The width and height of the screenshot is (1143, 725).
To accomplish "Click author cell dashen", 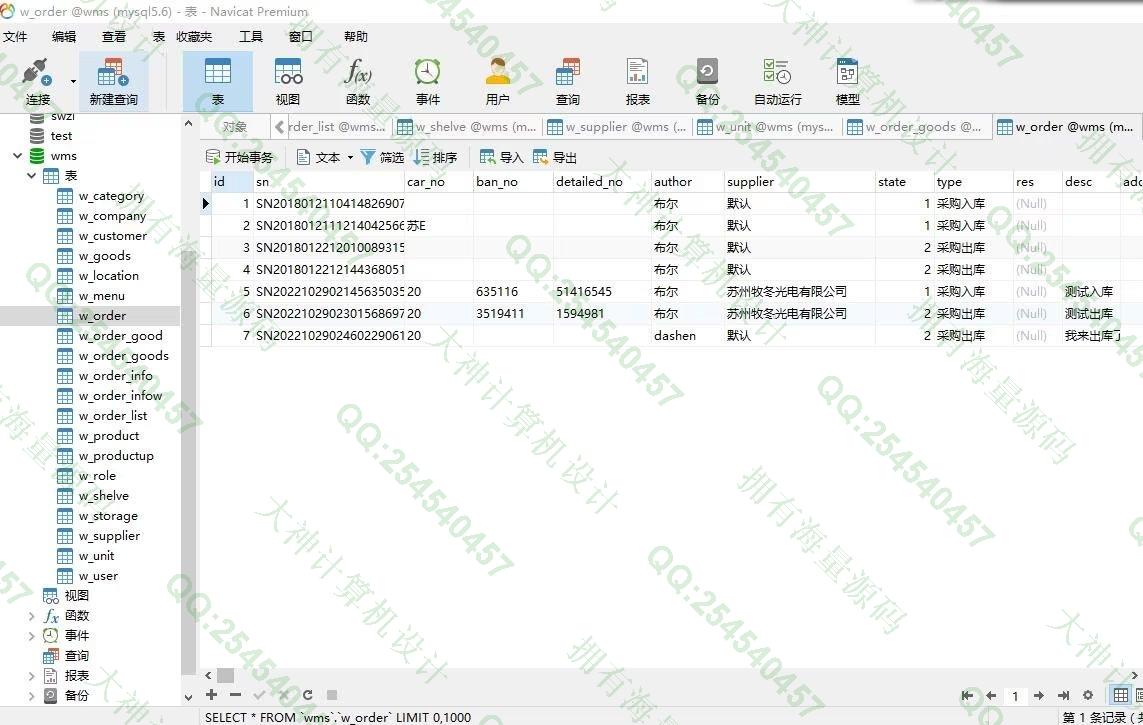I will [687, 335].
